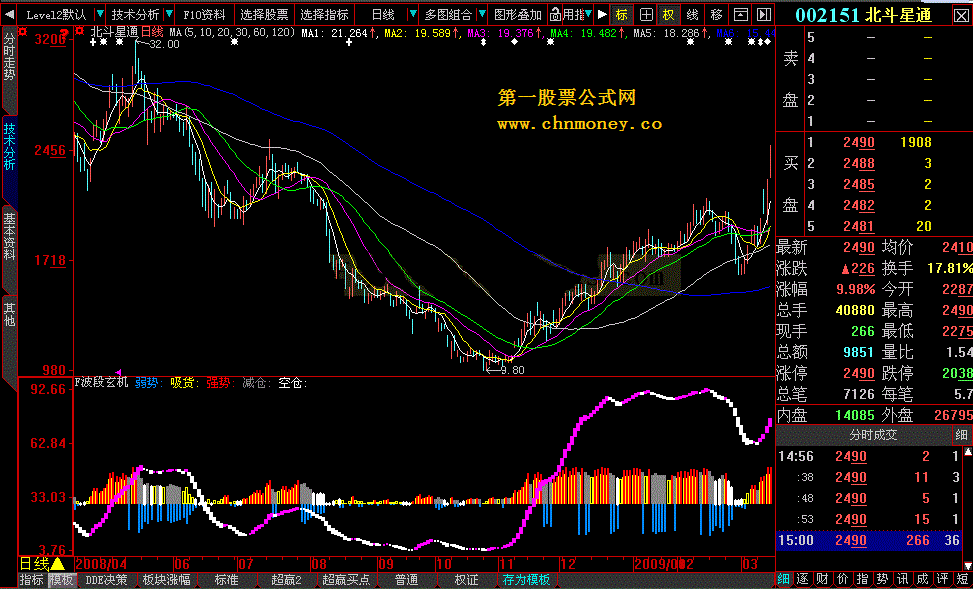
Task: Click the 32.00 high price label
Action: click(164, 44)
